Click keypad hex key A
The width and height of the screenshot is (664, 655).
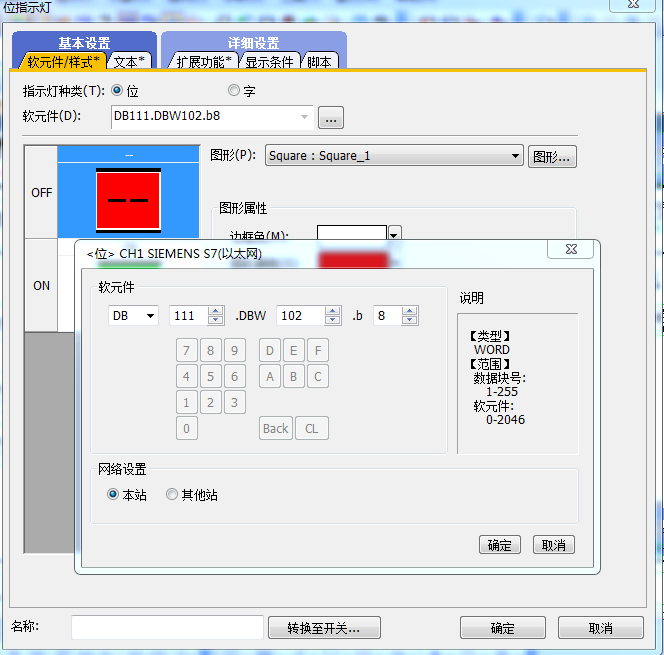click(270, 376)
